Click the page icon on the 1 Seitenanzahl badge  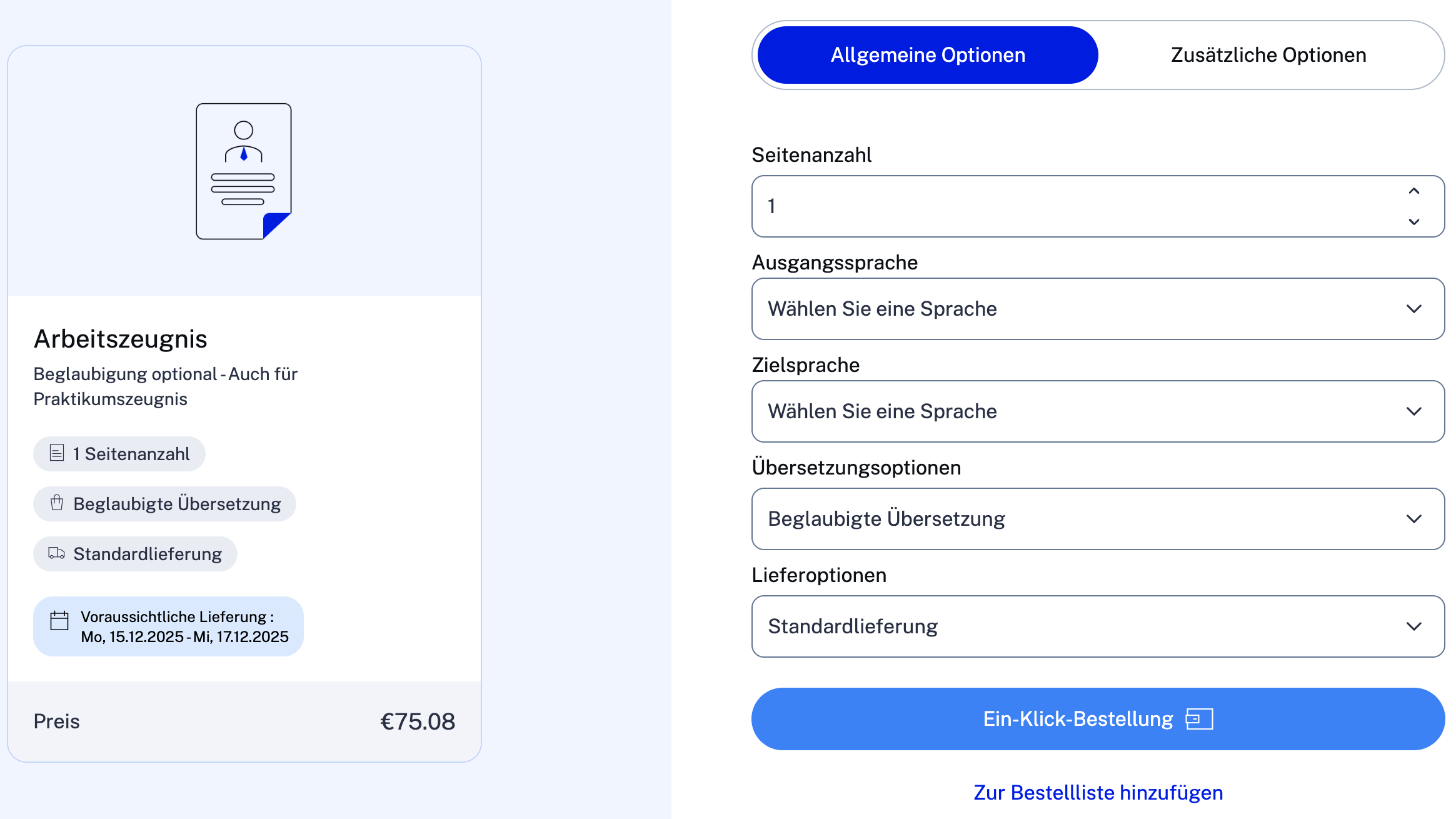click(56, 453)
